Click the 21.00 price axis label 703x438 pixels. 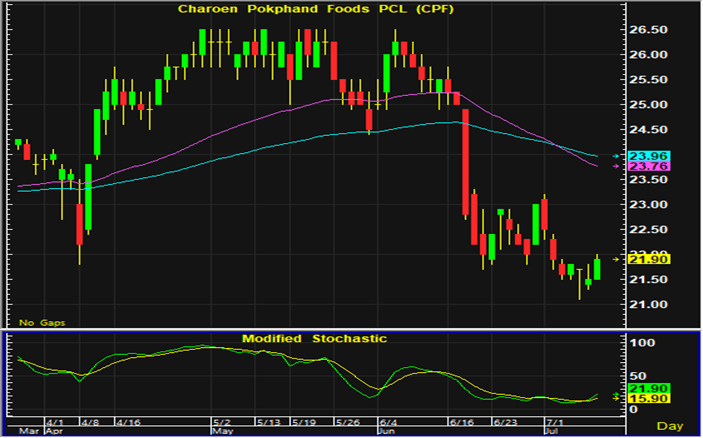point(648,304)
